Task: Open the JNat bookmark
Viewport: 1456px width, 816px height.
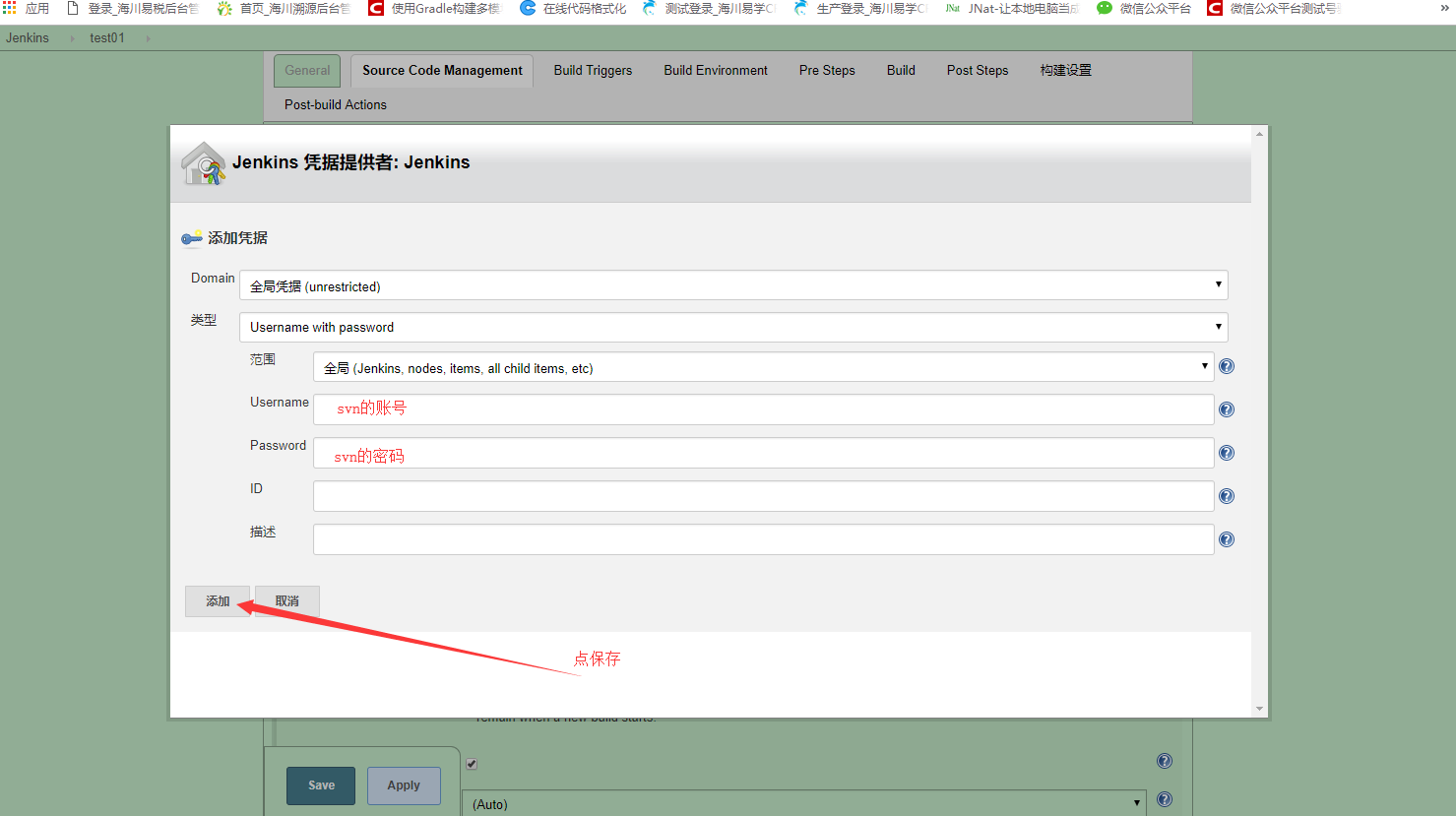Action: tap(1012, 8)
